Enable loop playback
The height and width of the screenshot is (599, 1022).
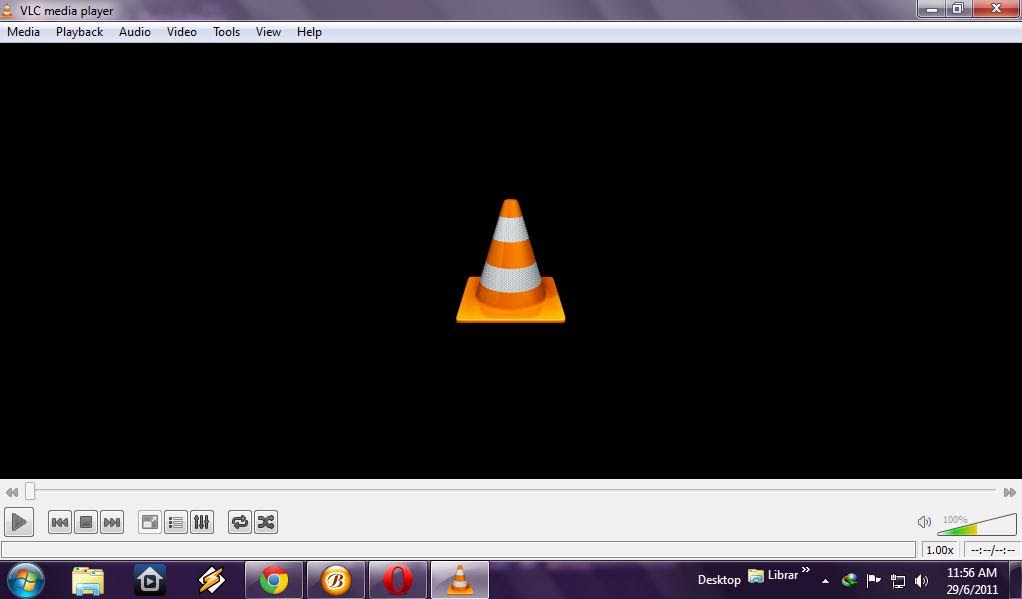click(239, 521)
